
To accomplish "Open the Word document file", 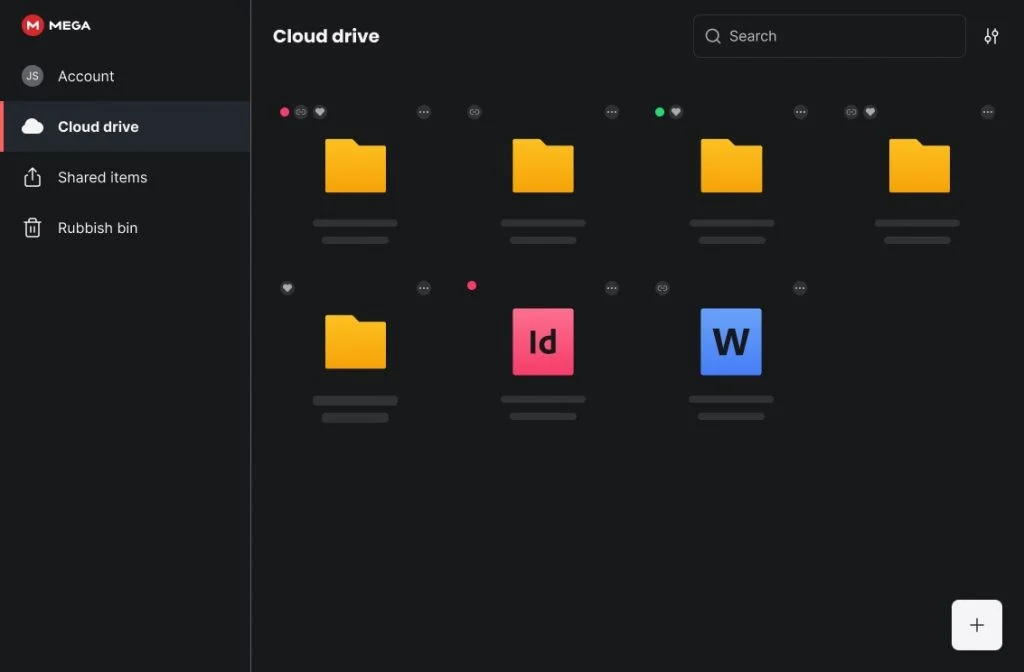I will [x=731, y=342].
